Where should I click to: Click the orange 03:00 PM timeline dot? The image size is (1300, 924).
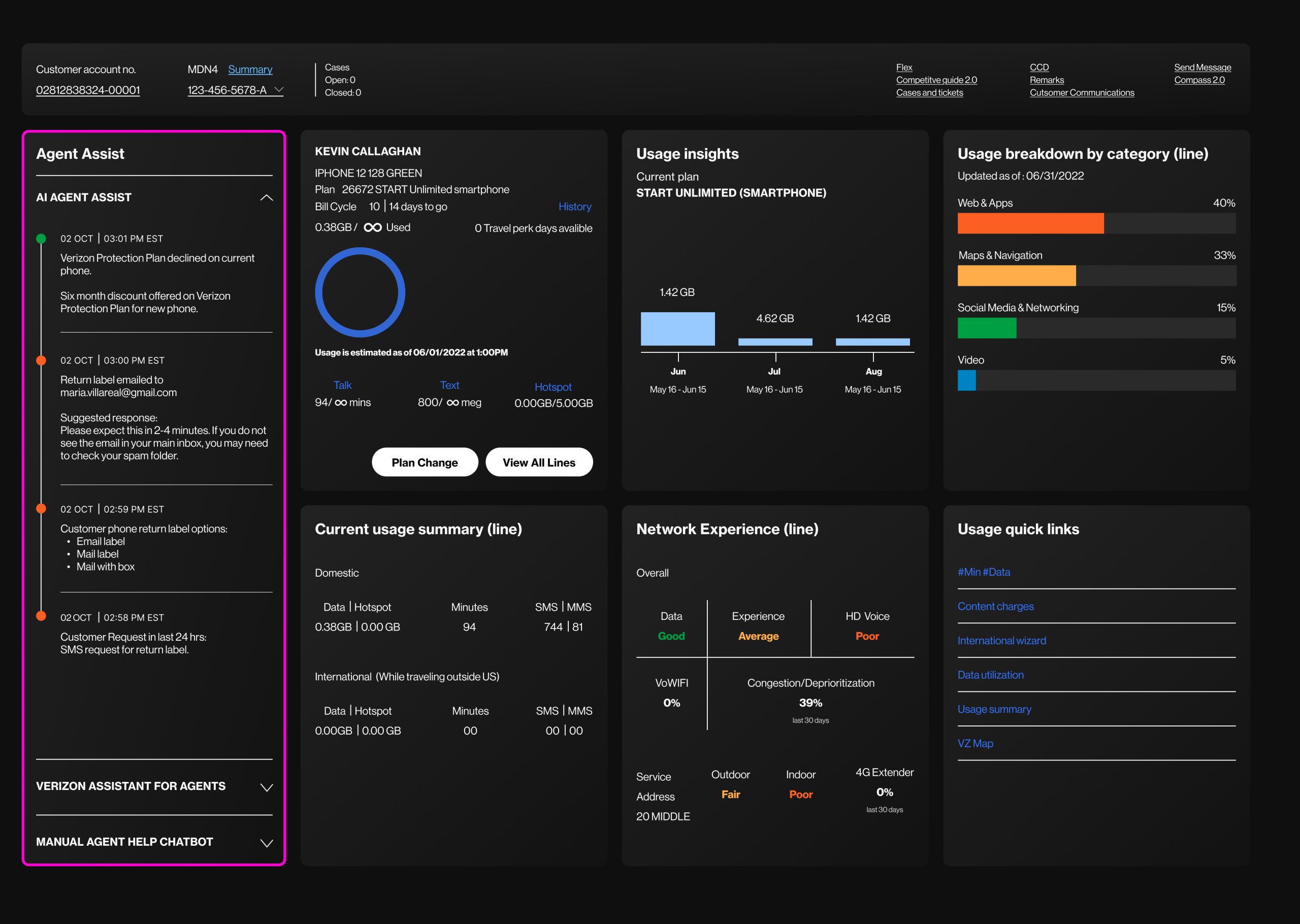click(41, 360)
